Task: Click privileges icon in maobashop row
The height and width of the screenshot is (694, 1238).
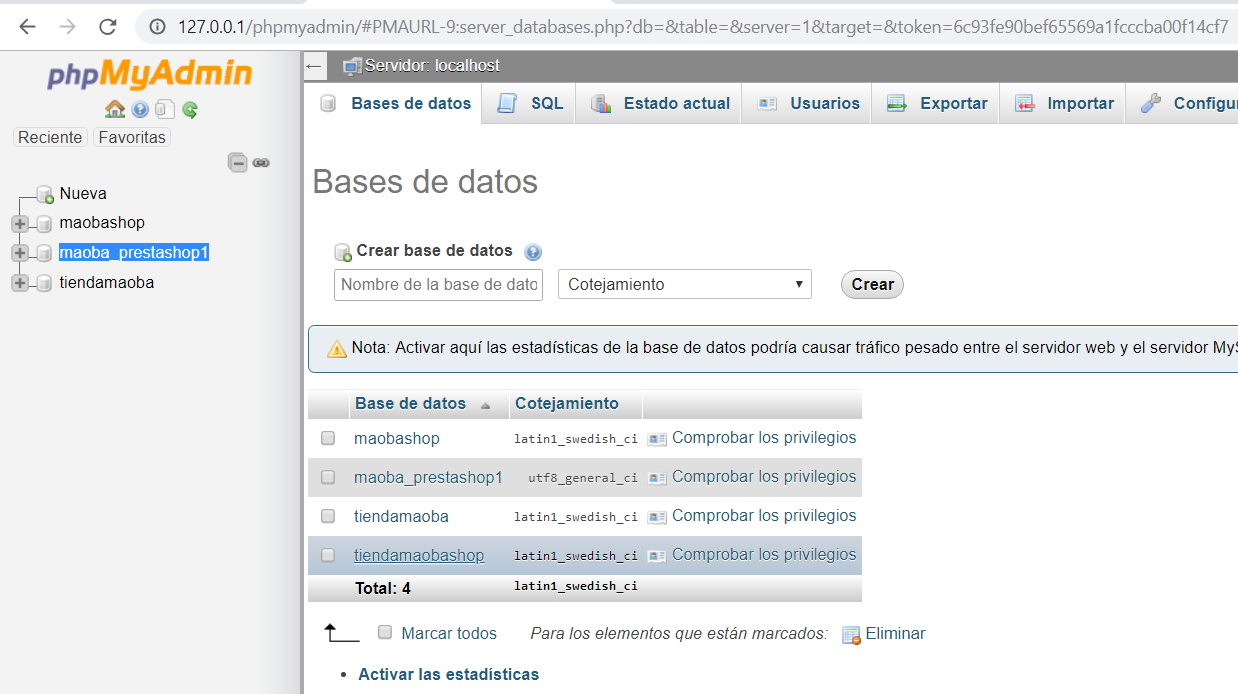Action: (657, 439)
